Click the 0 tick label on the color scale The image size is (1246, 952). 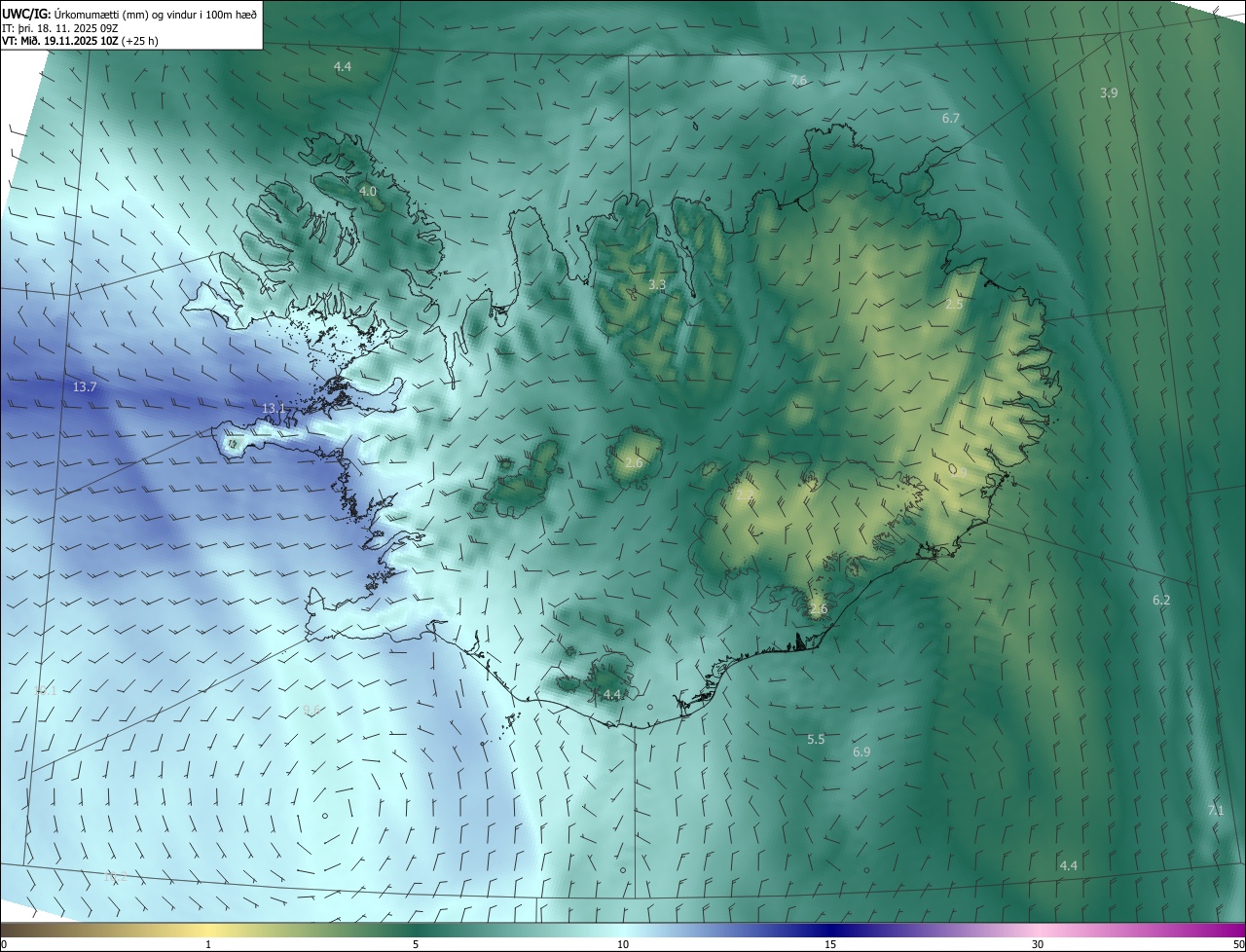tap(4, 945)
